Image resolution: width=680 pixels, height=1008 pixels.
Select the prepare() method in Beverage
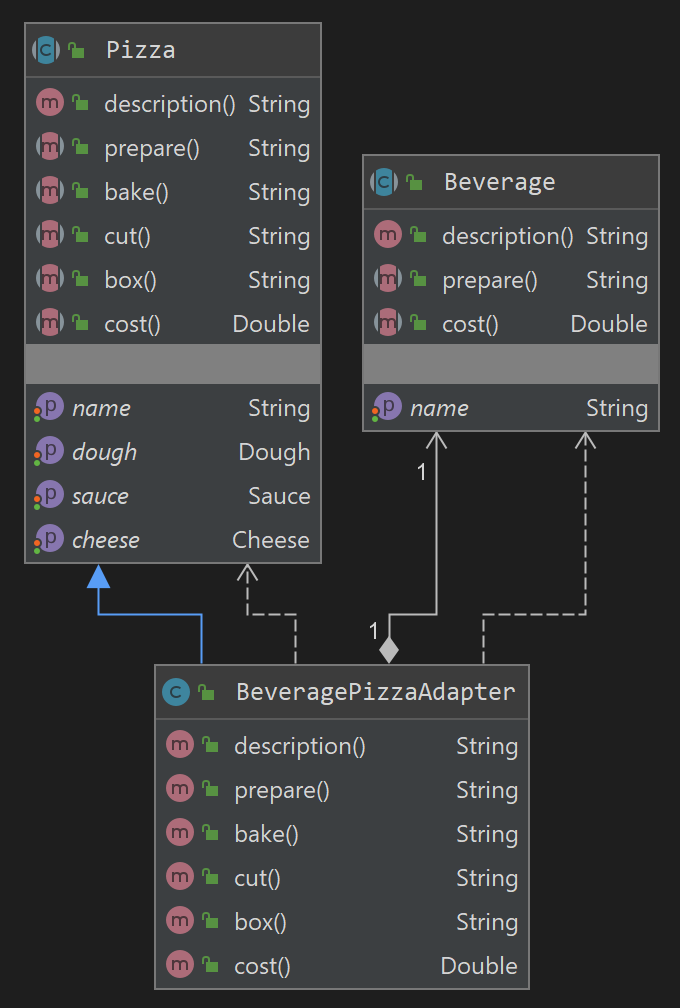490,280
